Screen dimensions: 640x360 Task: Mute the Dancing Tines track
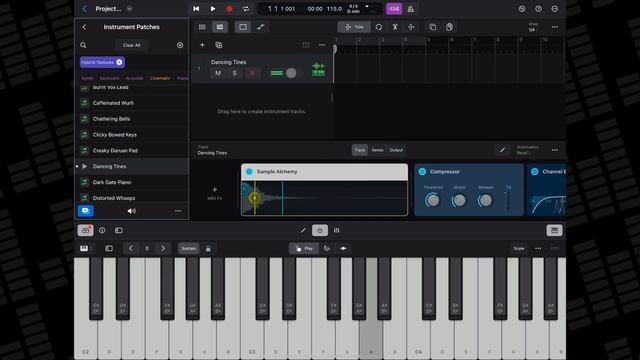click(218, 73)
